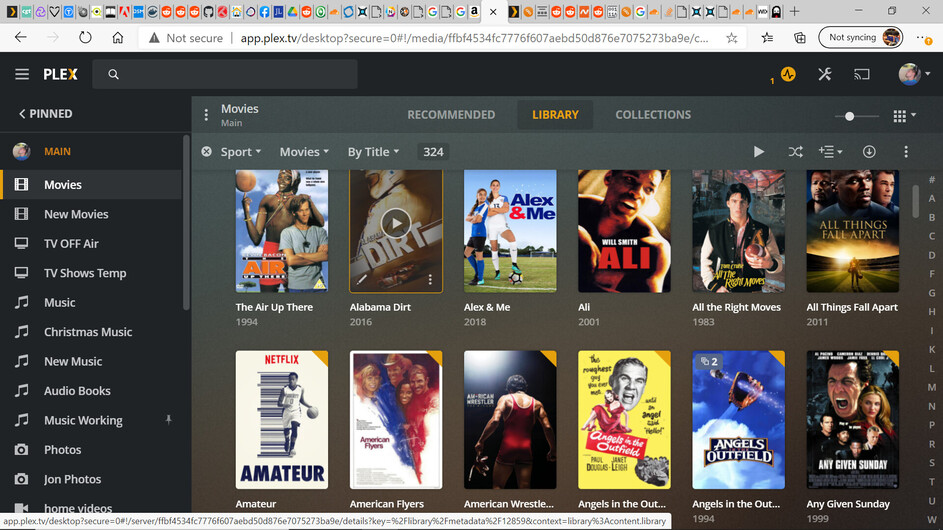This screenshot has width=943, height=530.
Task: Open the Movies type dropdown
Action: tap(304, 152)
